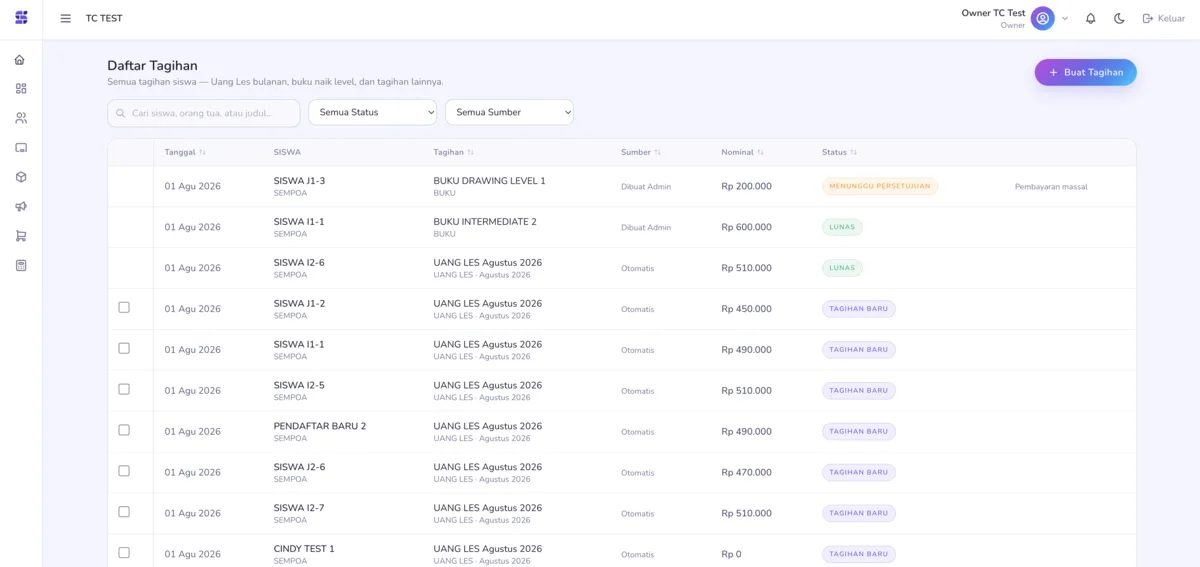Click the Rp 200.000 nominal cell
1200x567 pixels.
tap(746, 187)
